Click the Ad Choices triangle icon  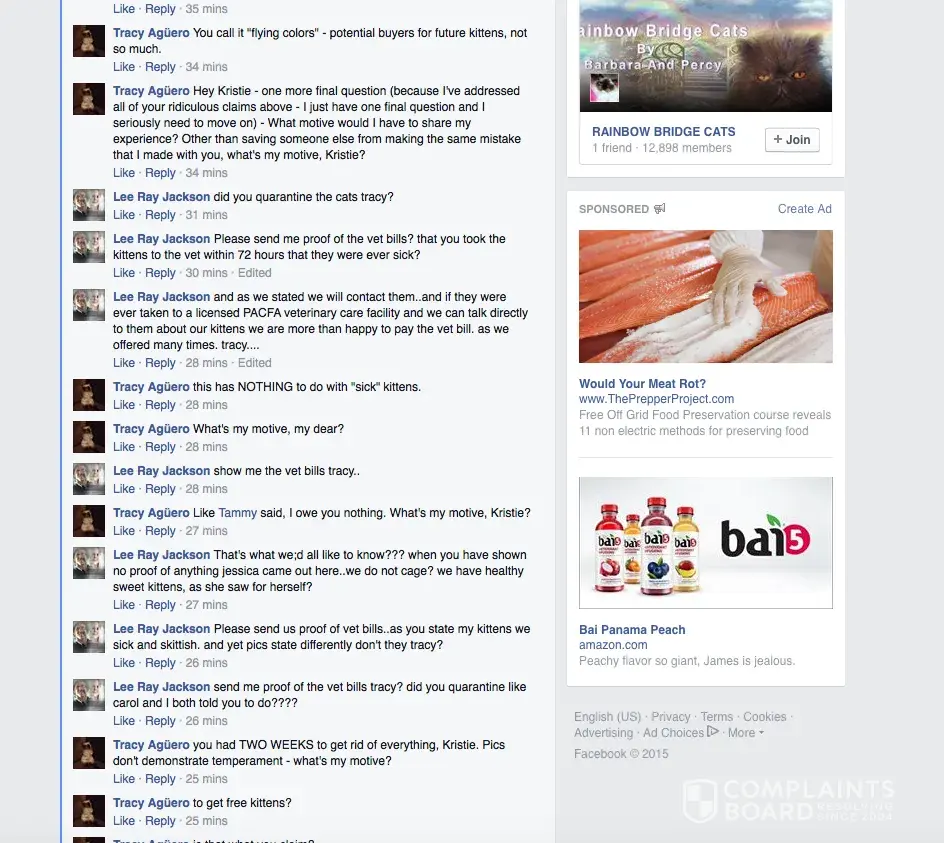tap(713, 732)
